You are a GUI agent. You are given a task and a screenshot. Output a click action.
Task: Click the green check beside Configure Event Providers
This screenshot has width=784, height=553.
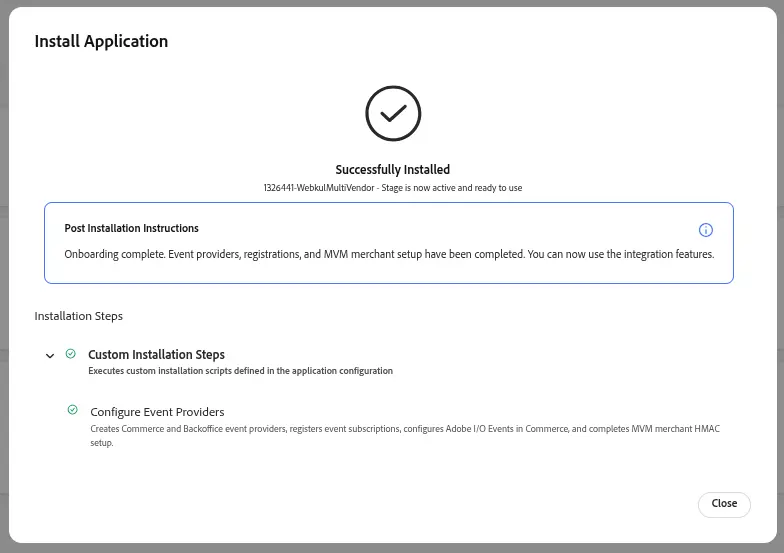72,410
